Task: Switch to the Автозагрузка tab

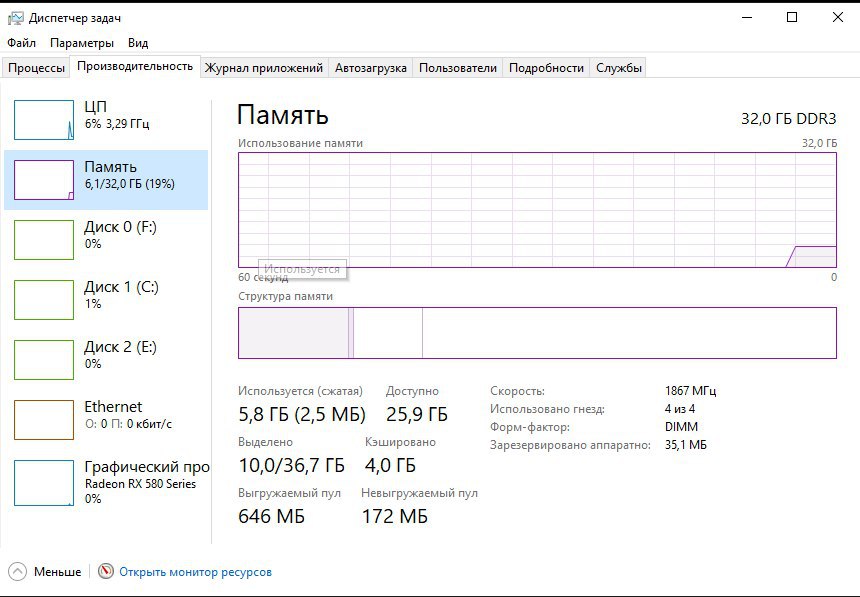Action: coord(371,68)
